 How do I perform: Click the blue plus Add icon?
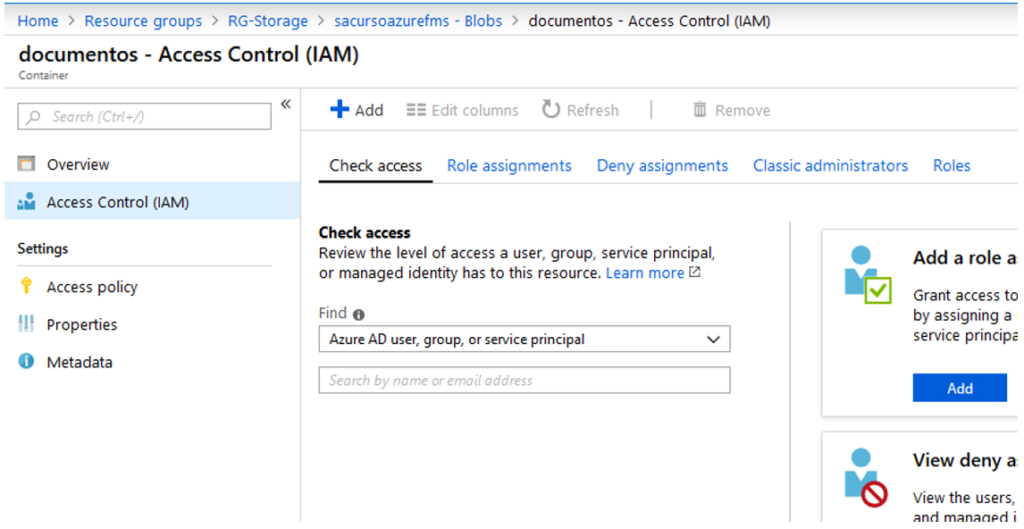[340, 110]
